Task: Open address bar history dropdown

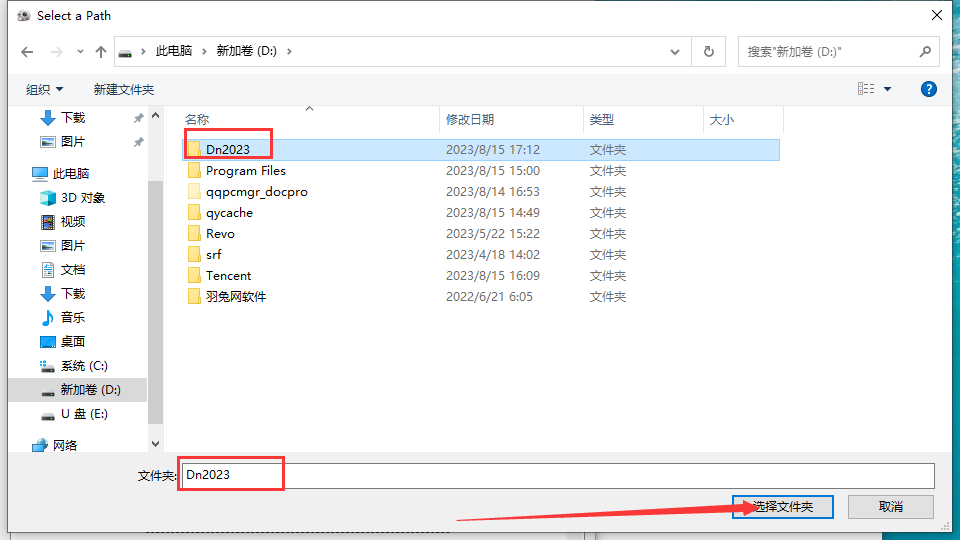Action: tap(675, 52)
